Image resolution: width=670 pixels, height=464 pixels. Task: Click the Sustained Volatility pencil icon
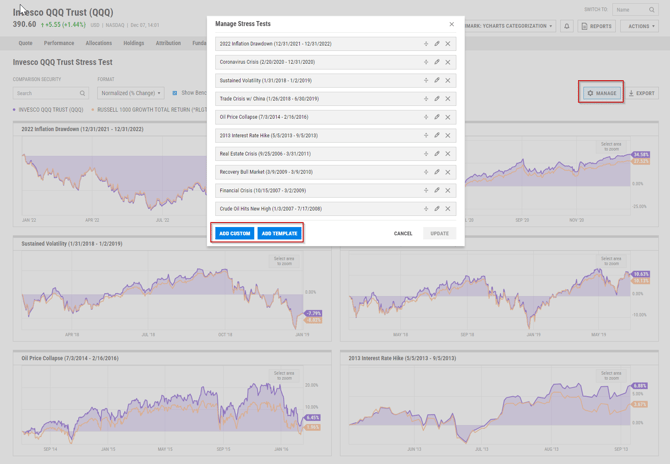(437, 80)
